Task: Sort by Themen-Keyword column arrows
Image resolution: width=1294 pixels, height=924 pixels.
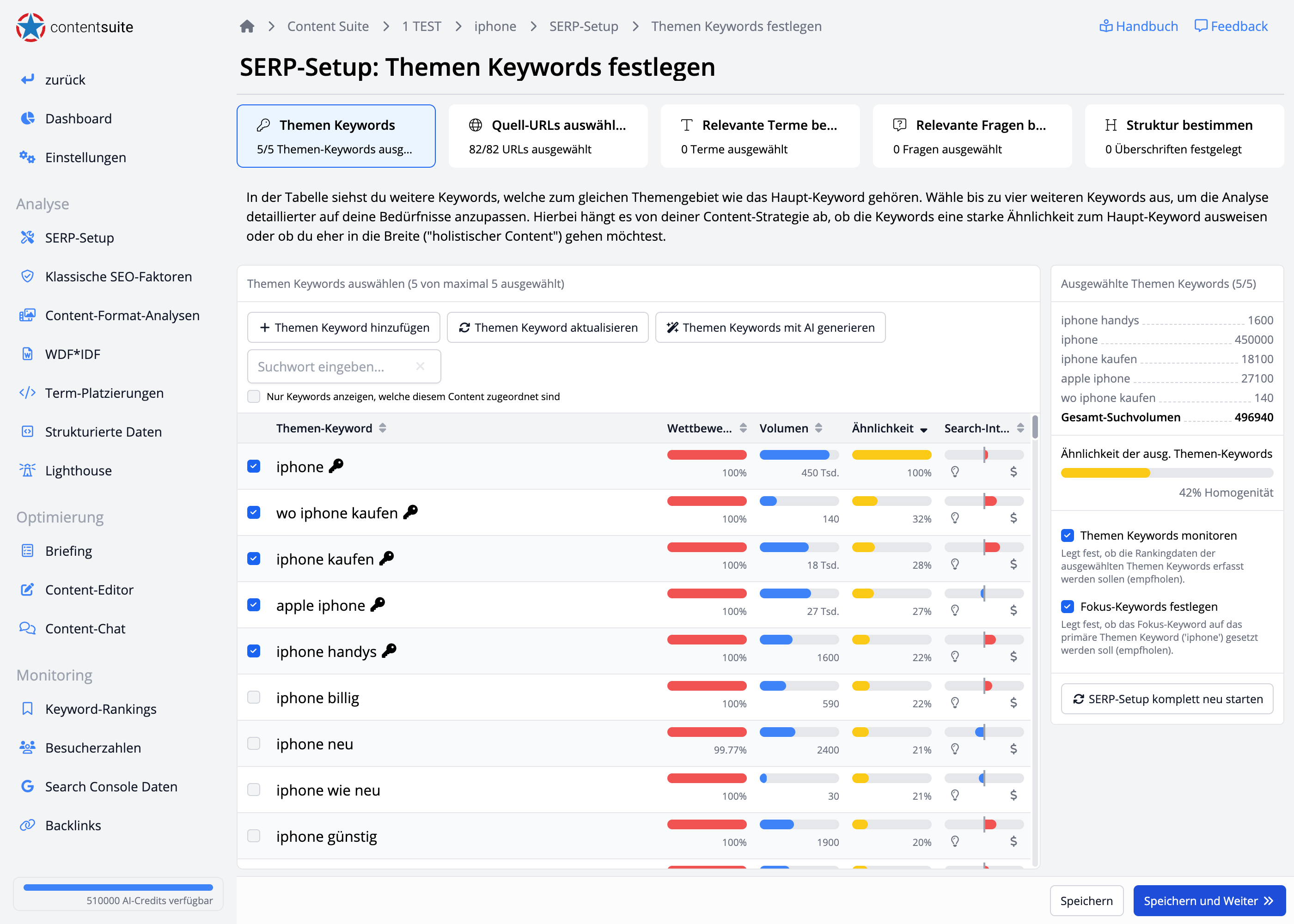Action: 382,428
